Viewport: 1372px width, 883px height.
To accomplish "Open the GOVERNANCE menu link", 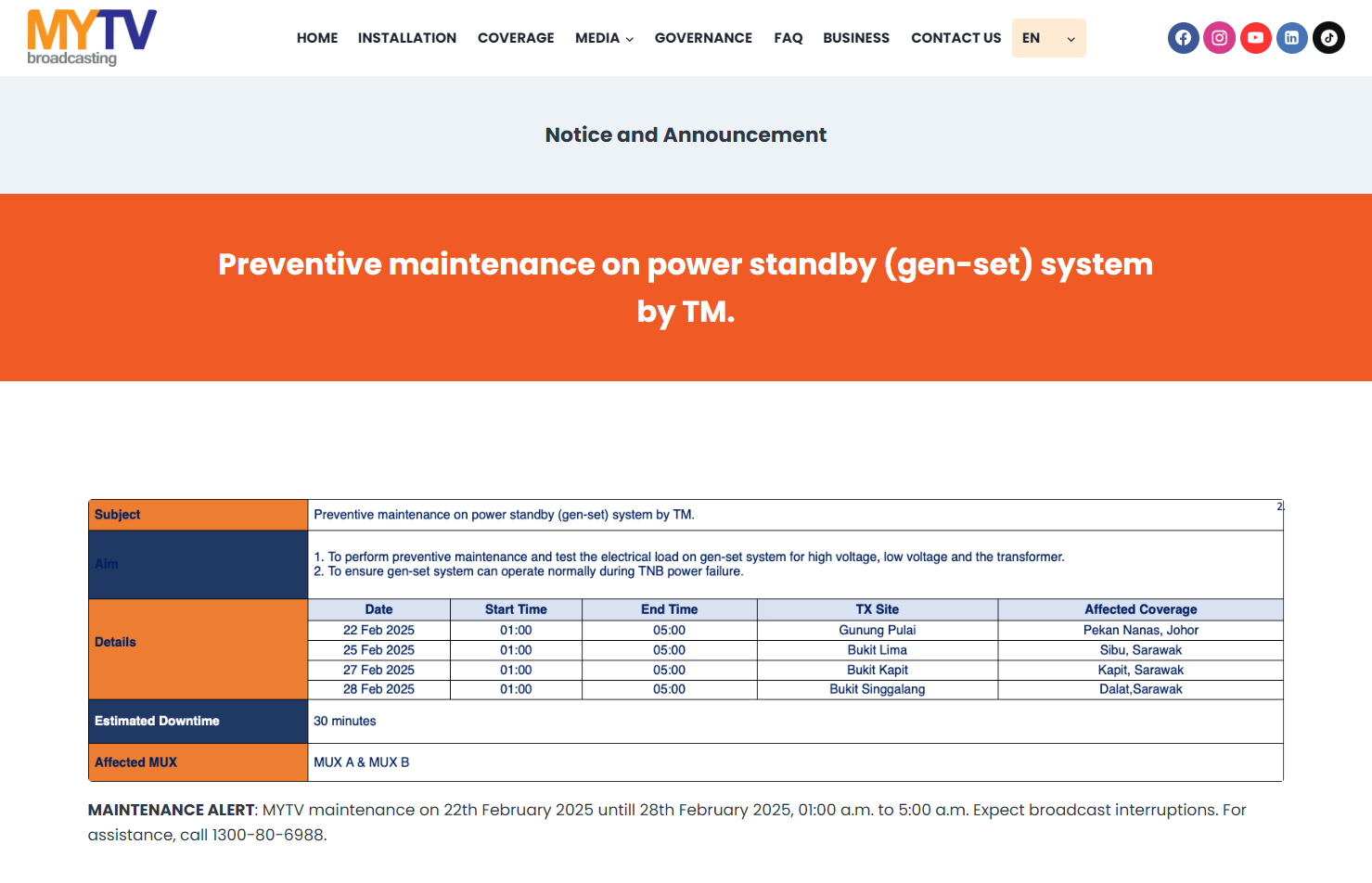I will pyautogui.click(x=703, y=38).
